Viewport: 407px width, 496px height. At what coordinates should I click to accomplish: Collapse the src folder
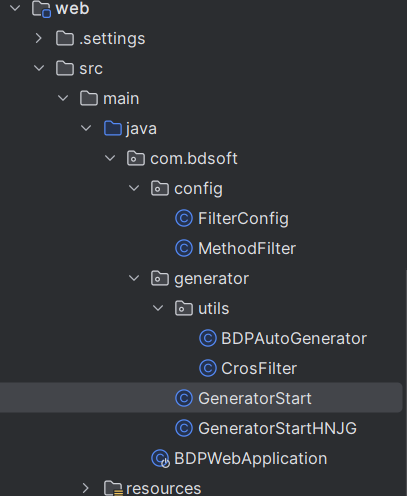(x=39, y=68)
